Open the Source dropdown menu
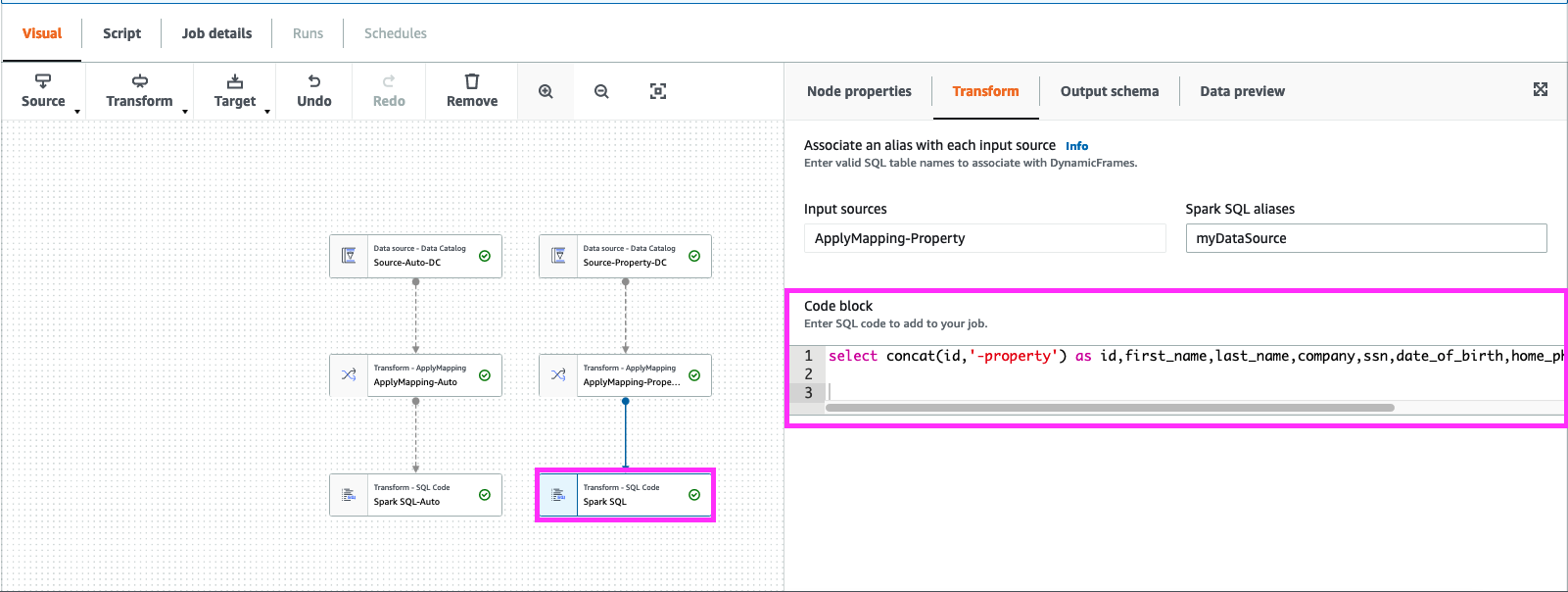The image size is (1568, 592). pyautogui.click(x=44, y=91)
